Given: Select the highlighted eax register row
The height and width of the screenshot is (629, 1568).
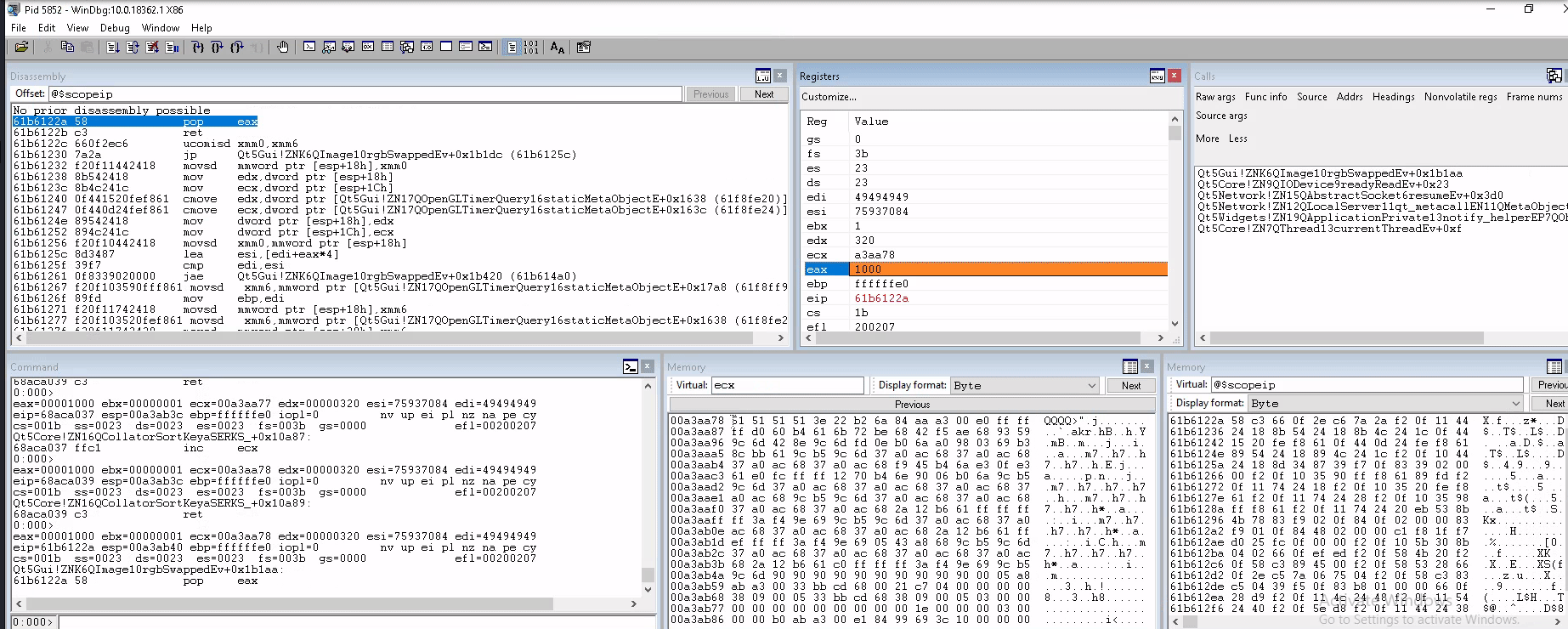Looking at the screenshot, I should pyautogui.click(x=986, y=269).
